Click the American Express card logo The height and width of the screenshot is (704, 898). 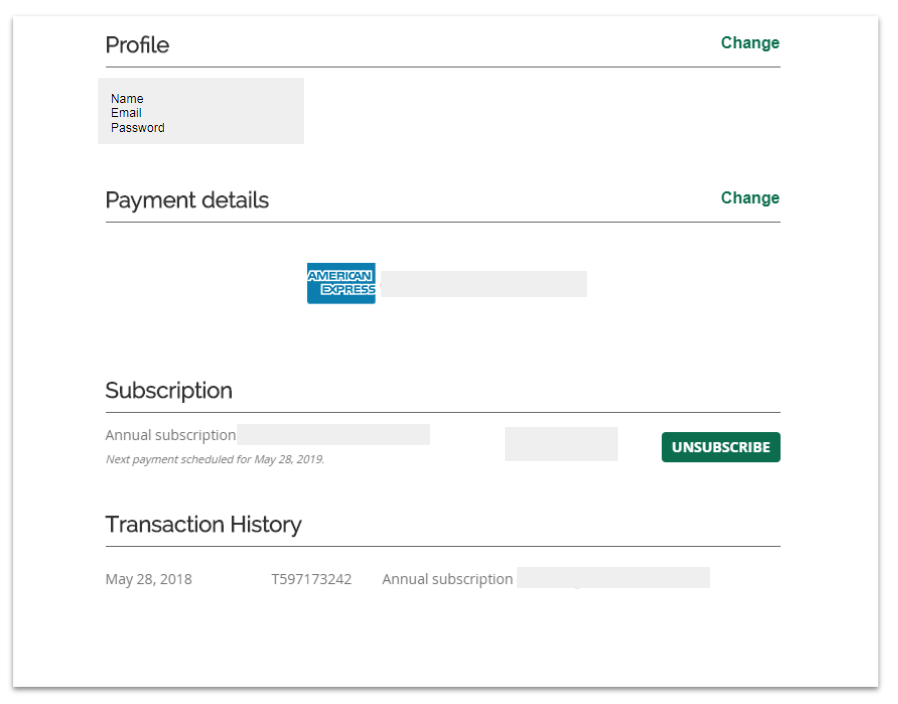(341, 283)
